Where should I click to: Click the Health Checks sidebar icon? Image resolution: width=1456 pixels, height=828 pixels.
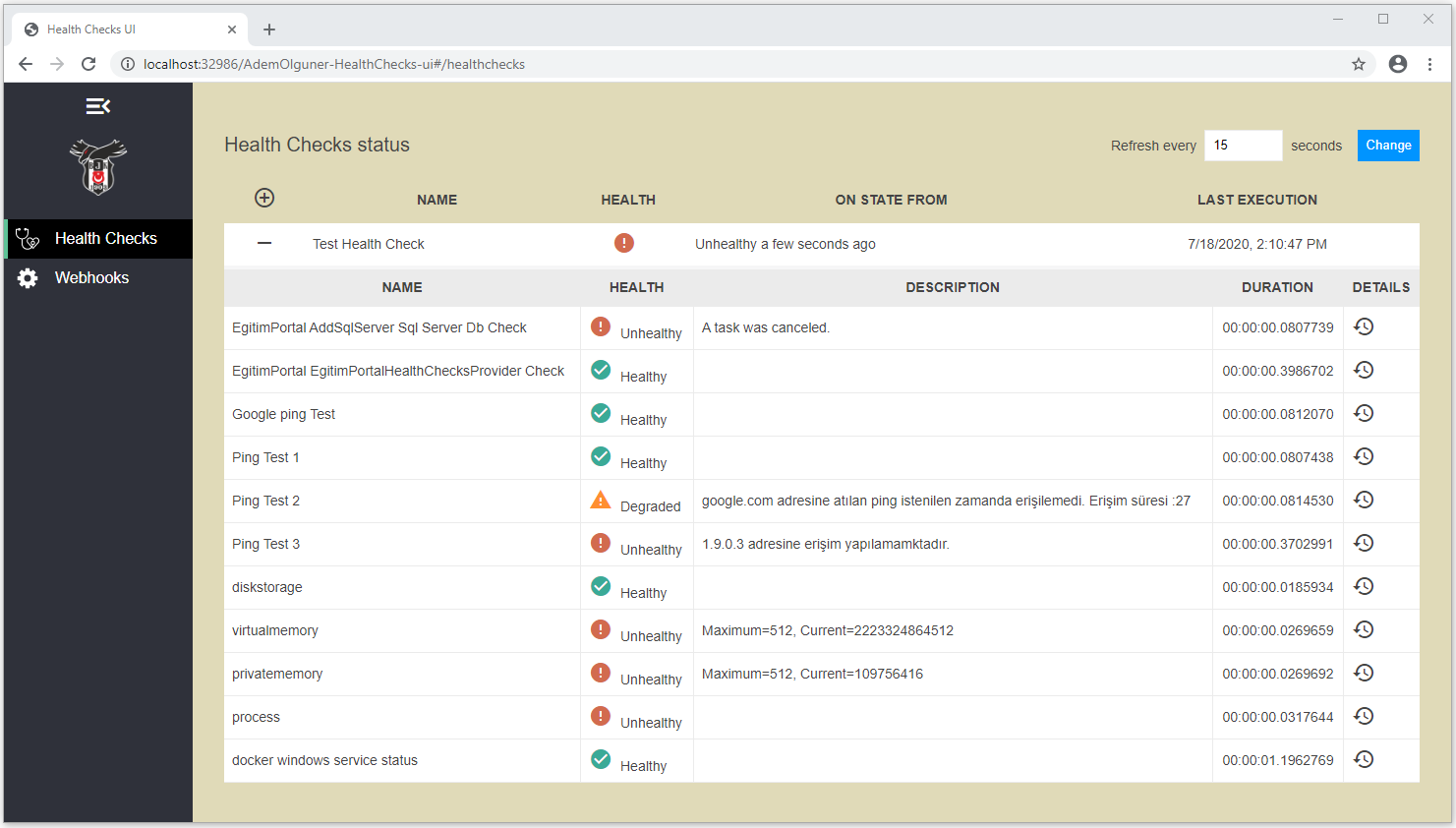coord(27,238)
